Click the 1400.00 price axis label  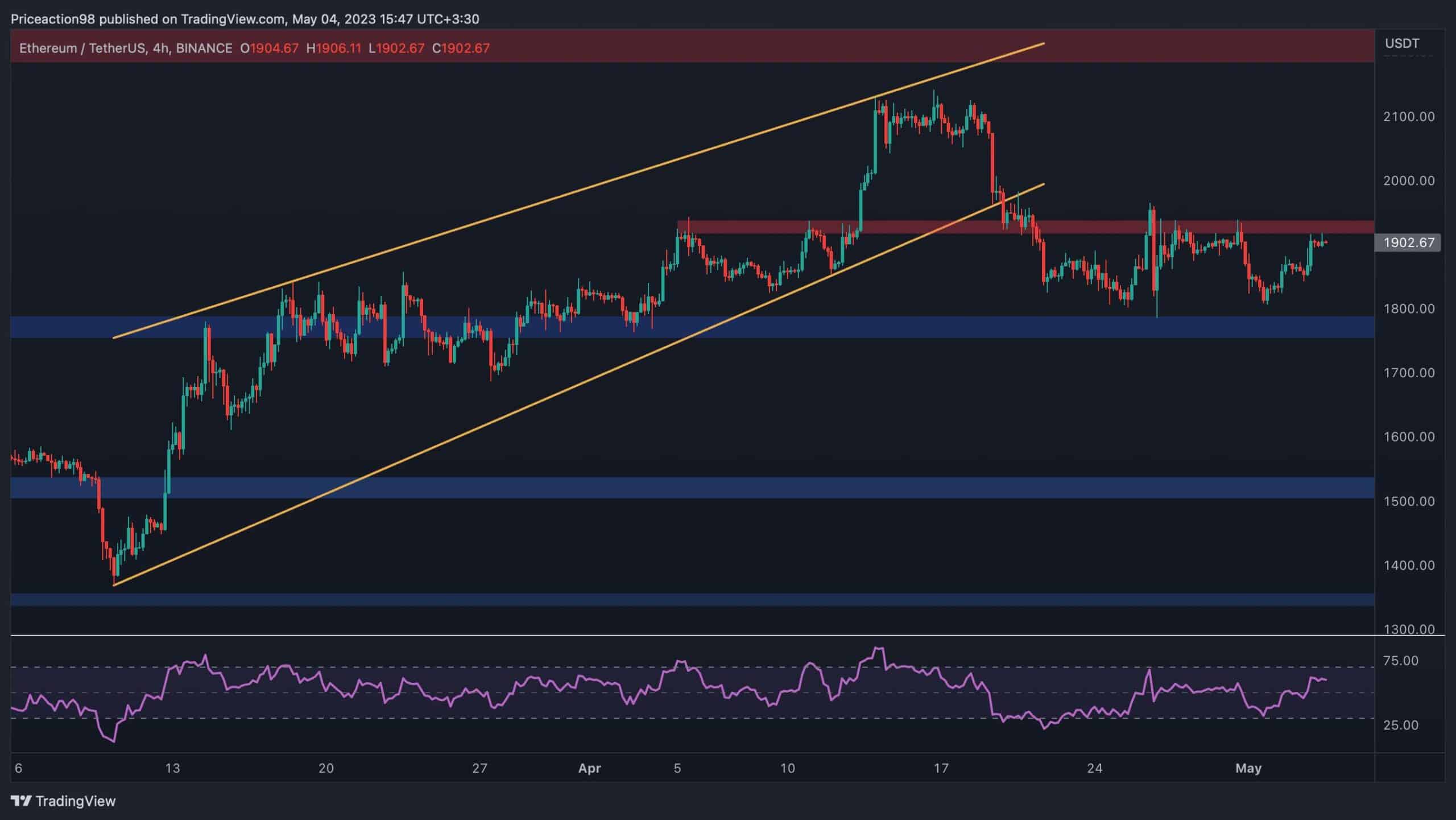pos(1409,566)
